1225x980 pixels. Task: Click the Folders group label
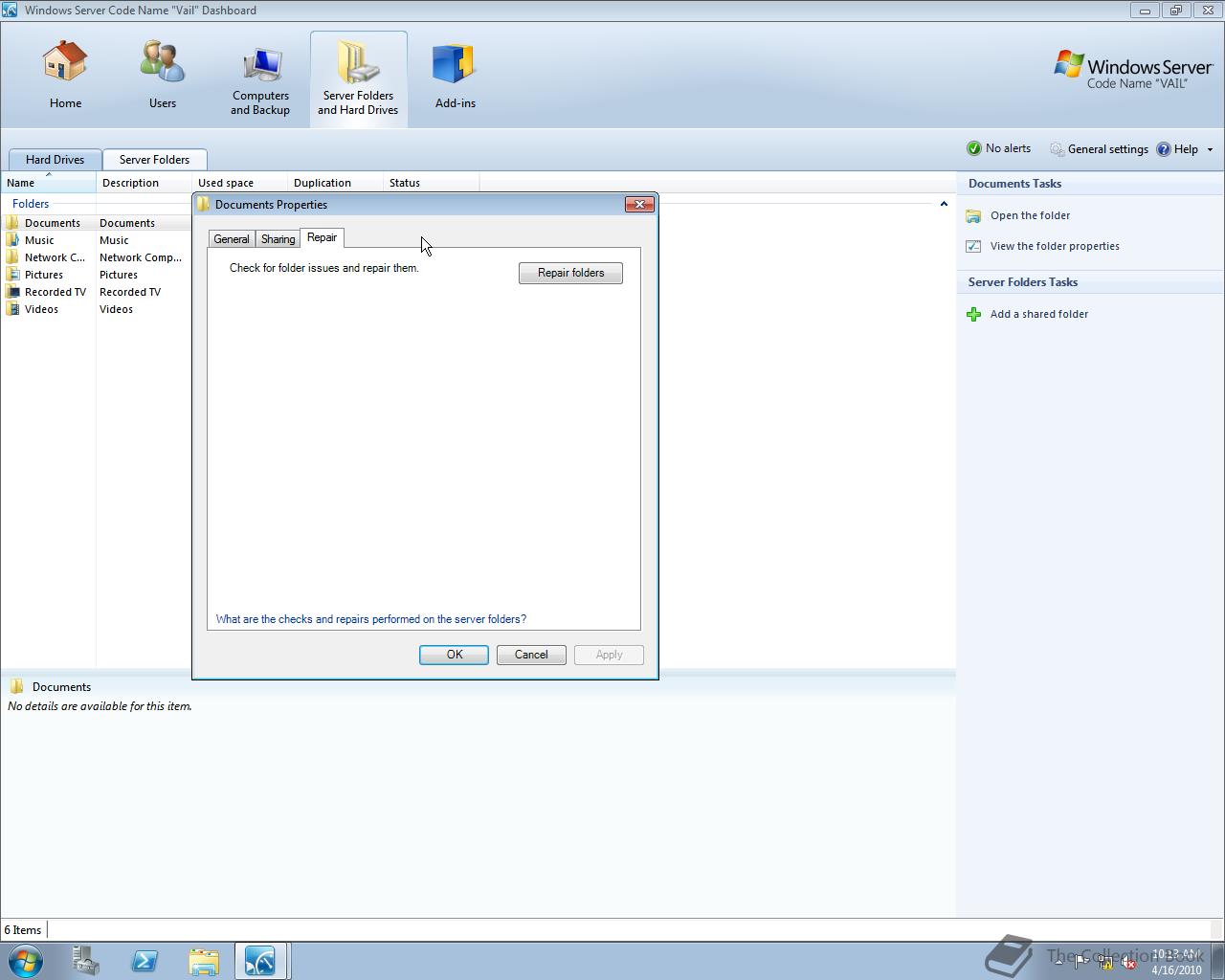[31, 204]
